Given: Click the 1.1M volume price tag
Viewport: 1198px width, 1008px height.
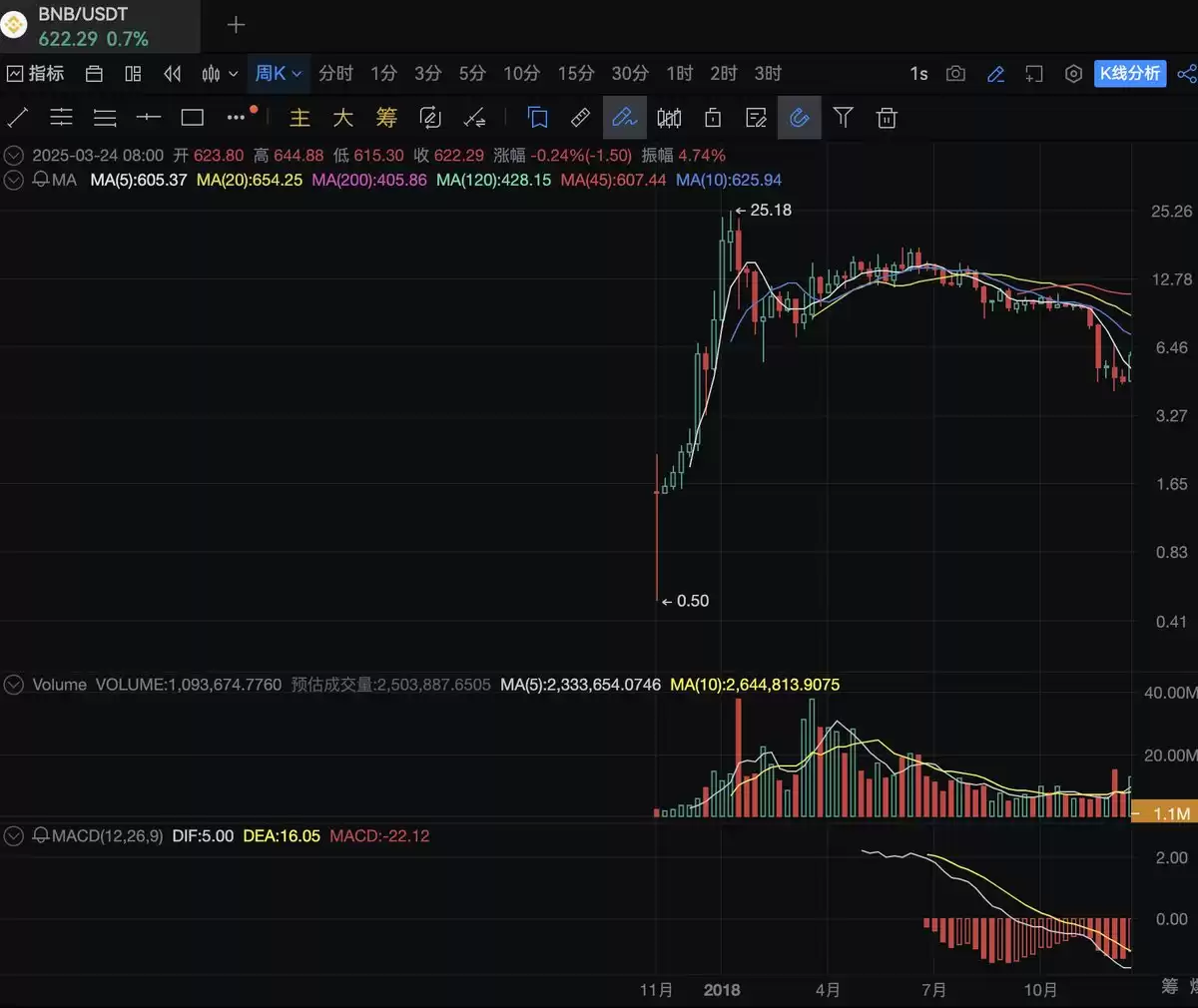Looking at the screenshot, I should [x=1164, y=813].
